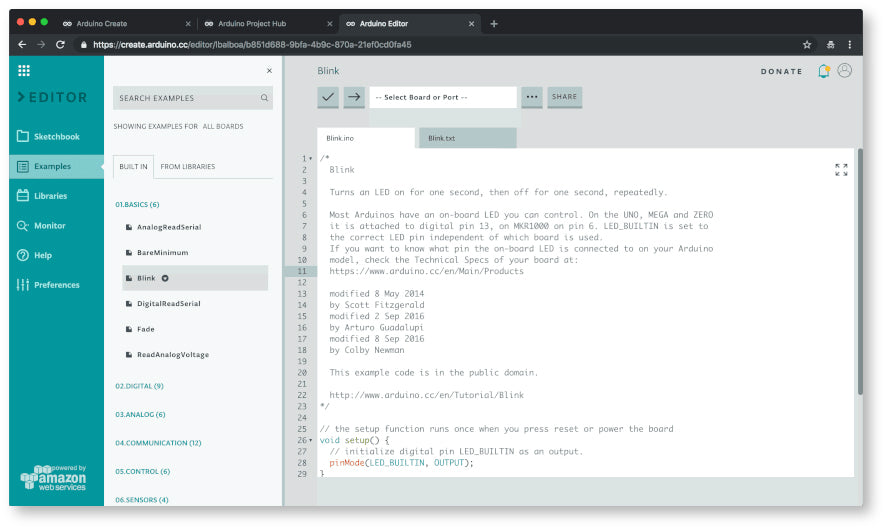Open the apps grid icon
This screenshot has height=529, width=886.
pos(24,71)
